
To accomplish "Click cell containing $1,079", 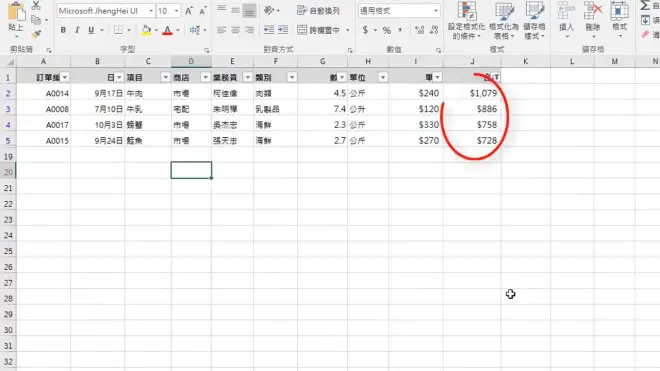I will pyautogui.click(x=472, y=93).
